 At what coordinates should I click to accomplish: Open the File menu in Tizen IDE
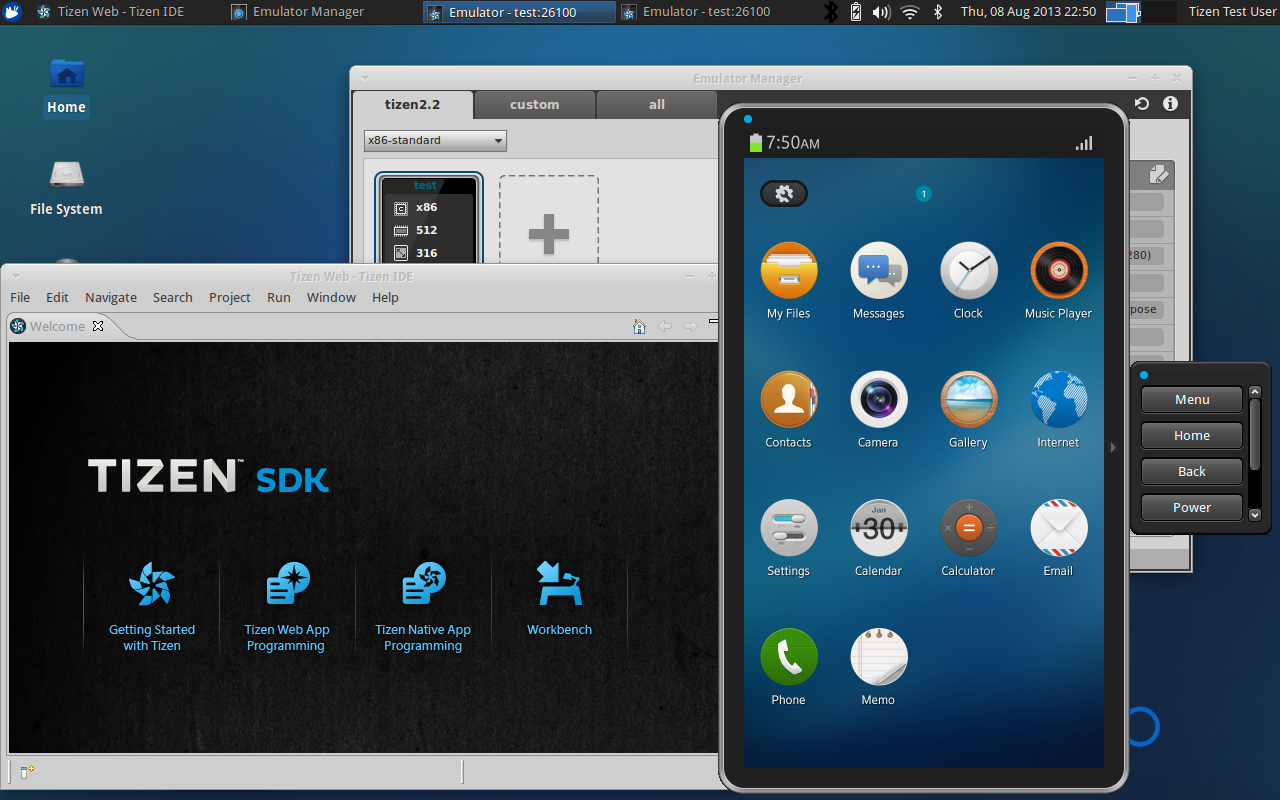click(x=20, y=297)
